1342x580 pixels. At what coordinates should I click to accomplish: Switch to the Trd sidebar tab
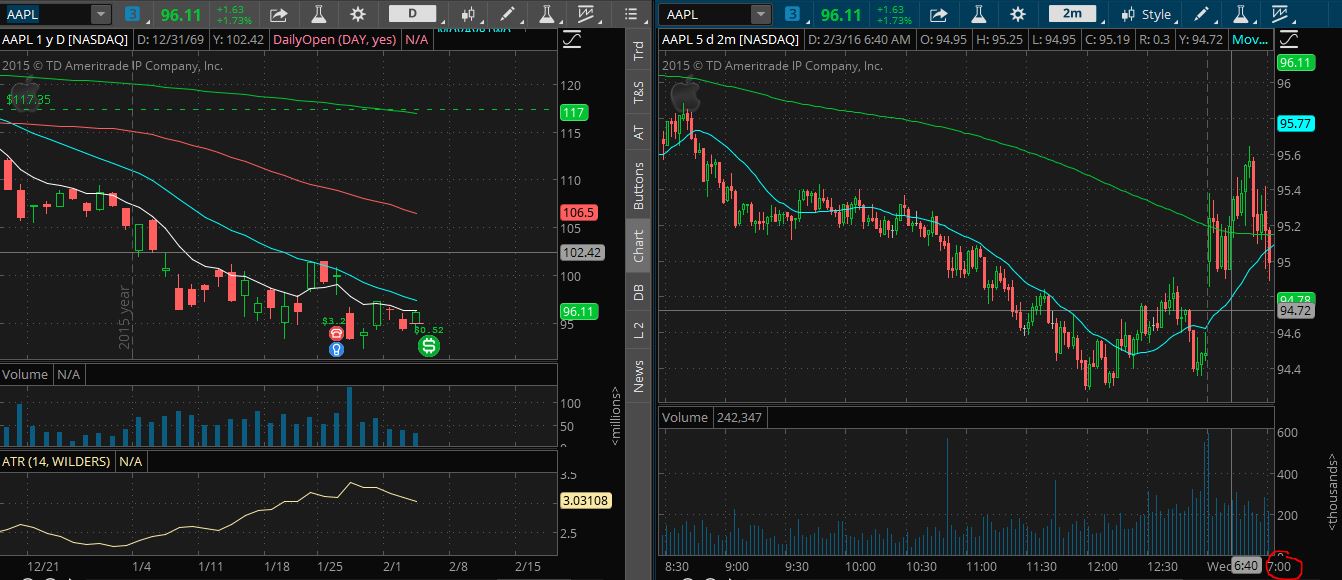[639, 52]
